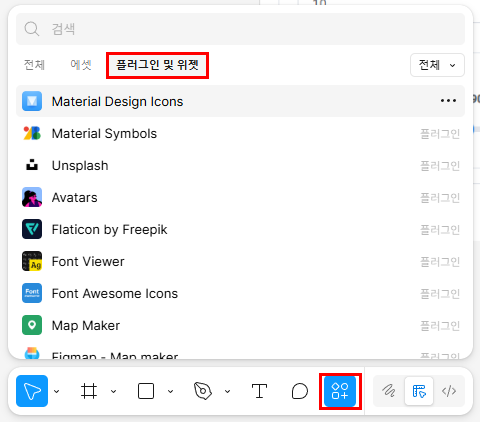The width and height of the screenshot is (480, 422).
Task: Select the Rectangle shape tool
Action: [146, 391]
